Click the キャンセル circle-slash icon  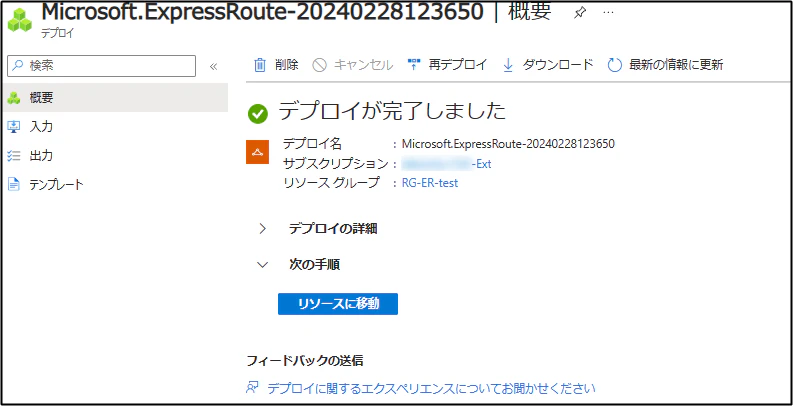[320, 65]
